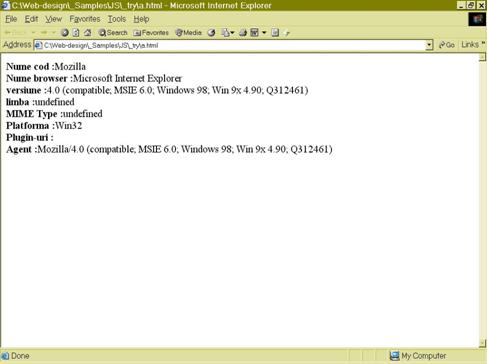The image size is (487, 364).
Task: Open the Favorites menu
Action: tap(85, 19)
